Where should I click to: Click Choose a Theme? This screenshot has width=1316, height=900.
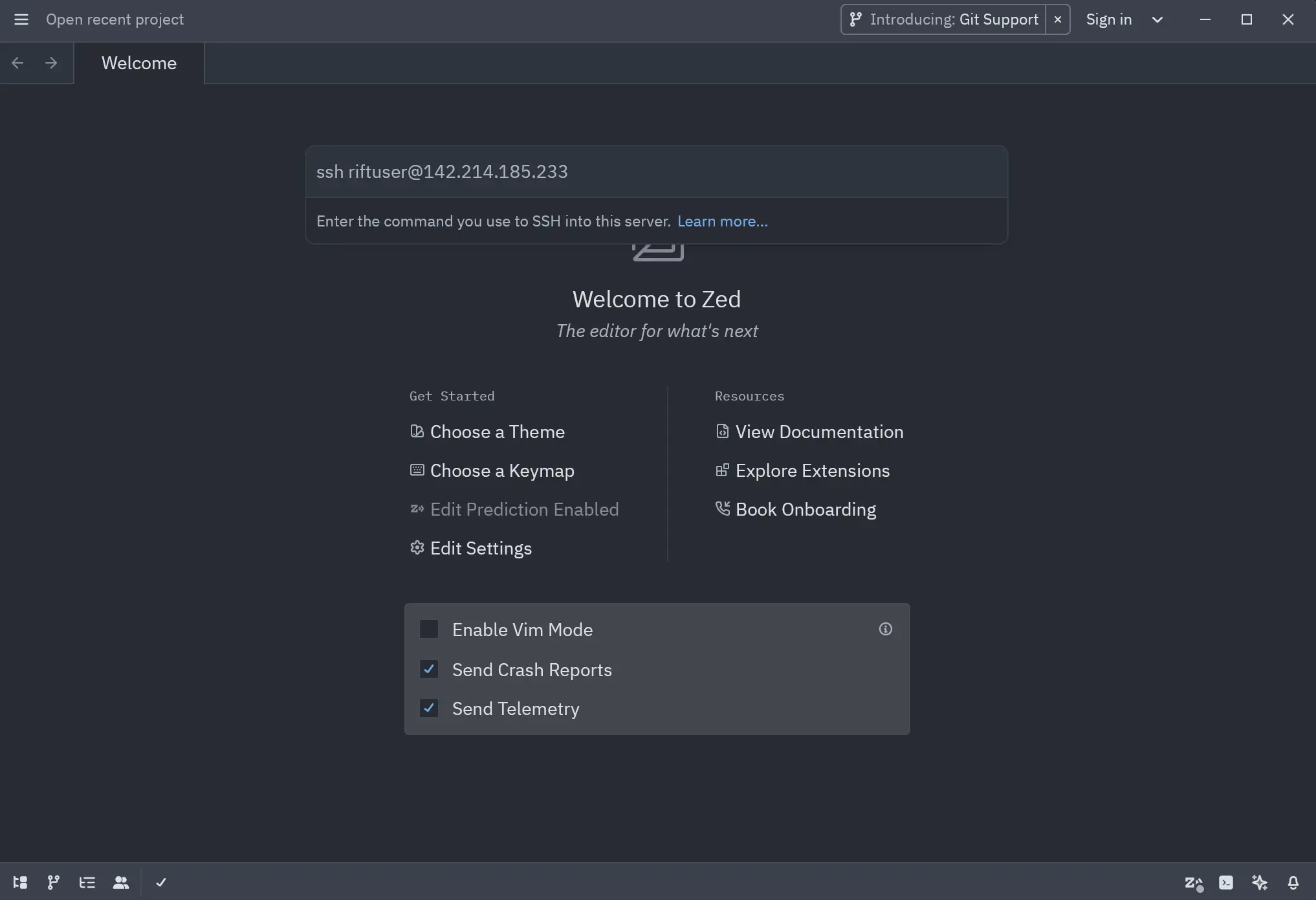[497, 432]
